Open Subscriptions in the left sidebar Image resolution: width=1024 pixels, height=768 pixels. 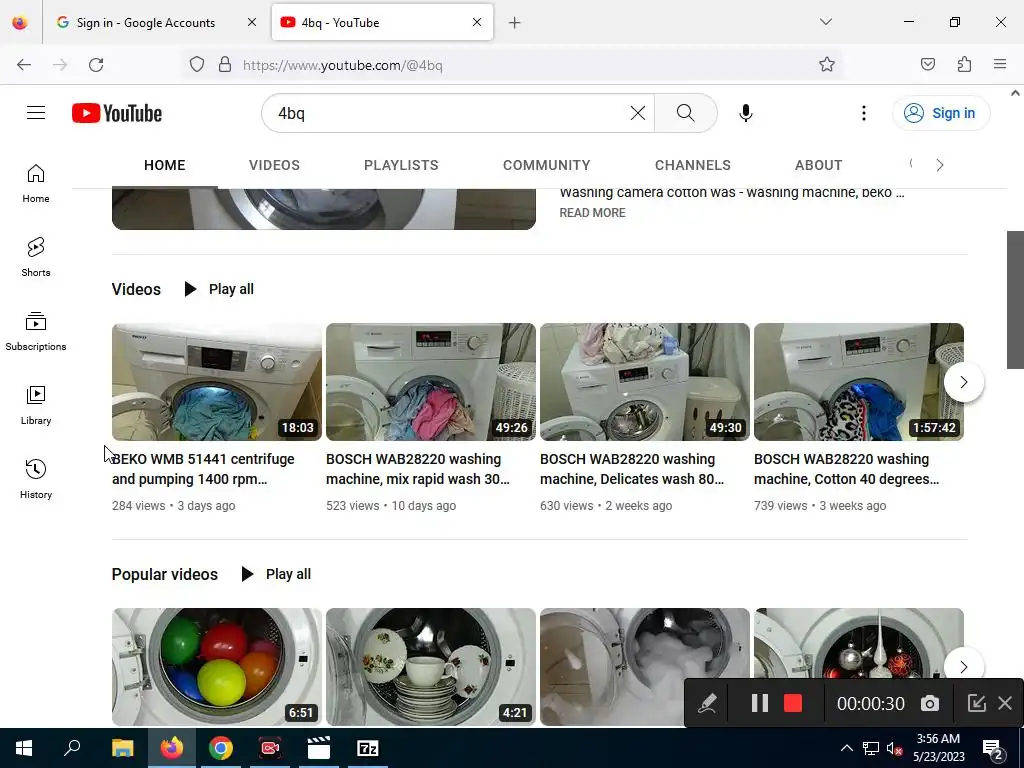(x=36, y=331)
